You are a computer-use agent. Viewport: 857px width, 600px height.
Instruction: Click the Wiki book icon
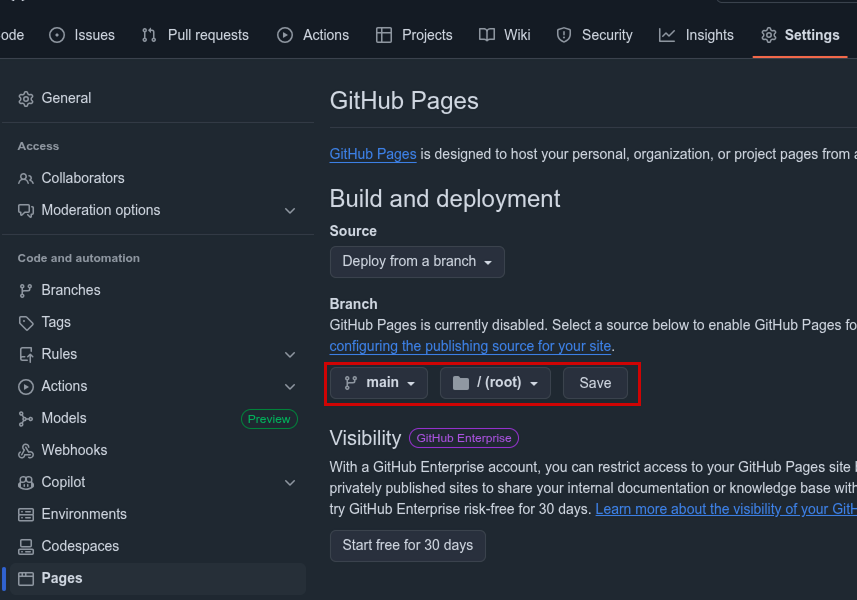(486, 36)
